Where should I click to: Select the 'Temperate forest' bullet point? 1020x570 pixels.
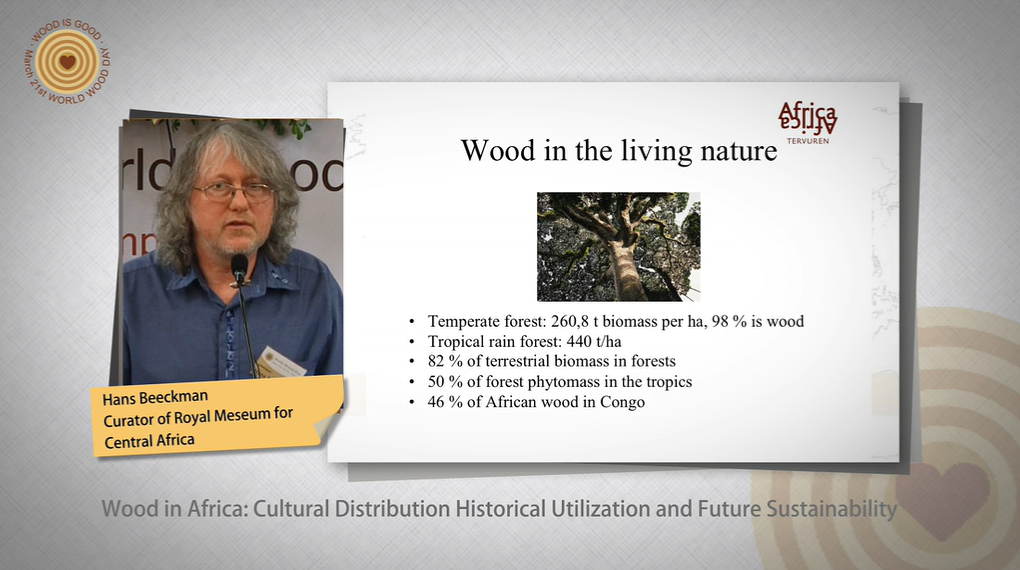615,321
